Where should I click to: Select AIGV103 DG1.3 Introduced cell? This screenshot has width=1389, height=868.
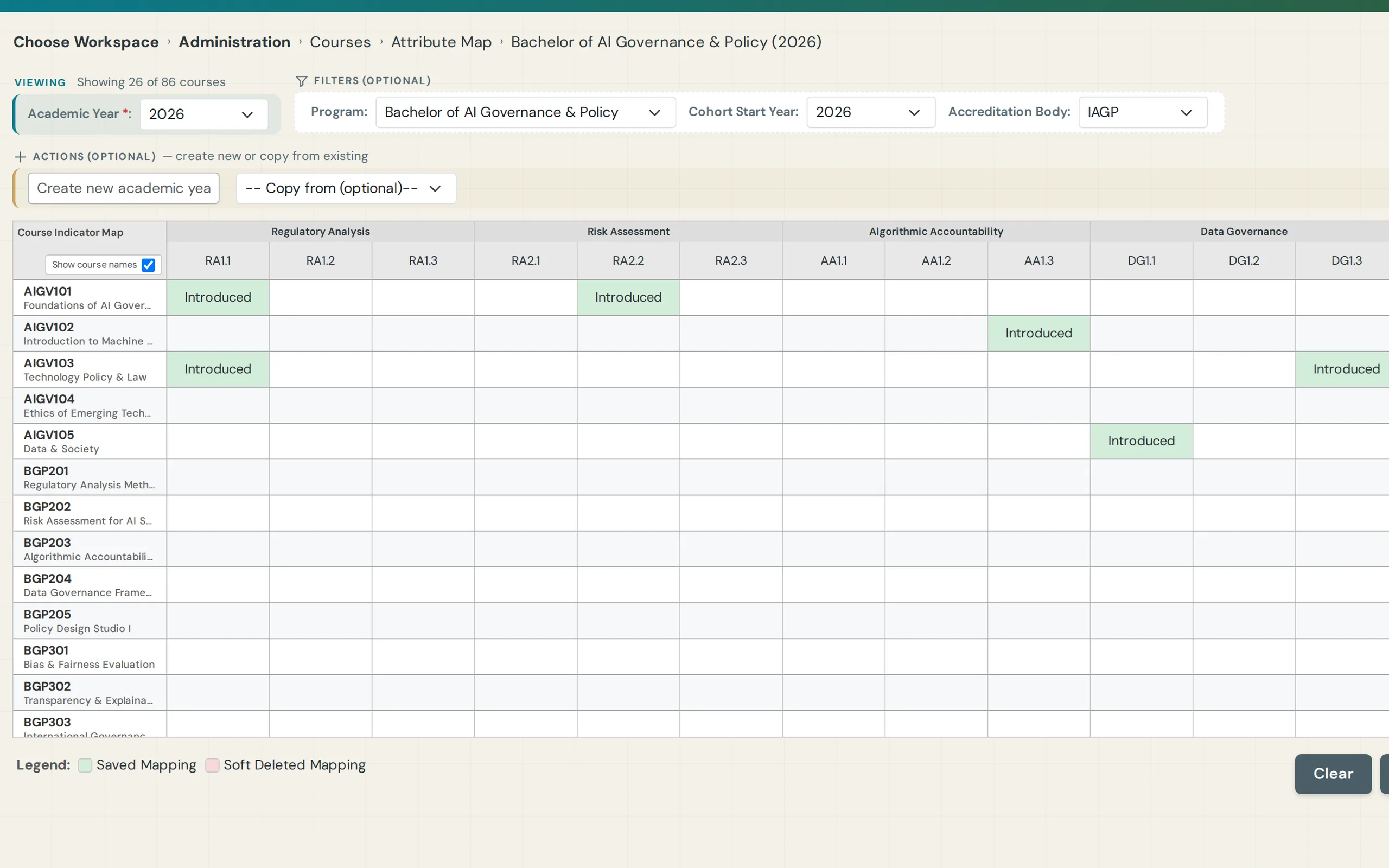[x=1342, y=369]
